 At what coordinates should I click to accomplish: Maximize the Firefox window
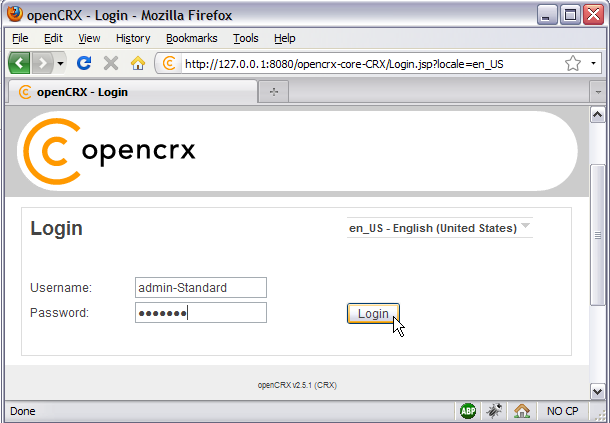(570, 15)
